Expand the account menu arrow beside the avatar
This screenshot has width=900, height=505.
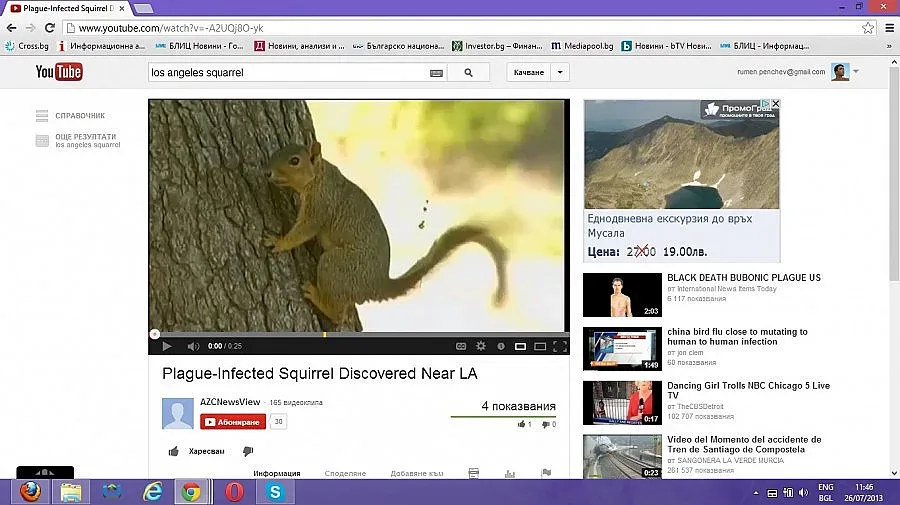pos(856,72)
